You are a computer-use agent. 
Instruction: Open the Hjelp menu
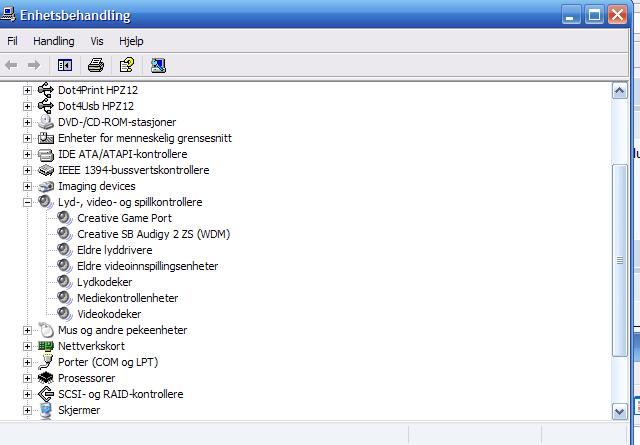(x=131, y=41)
